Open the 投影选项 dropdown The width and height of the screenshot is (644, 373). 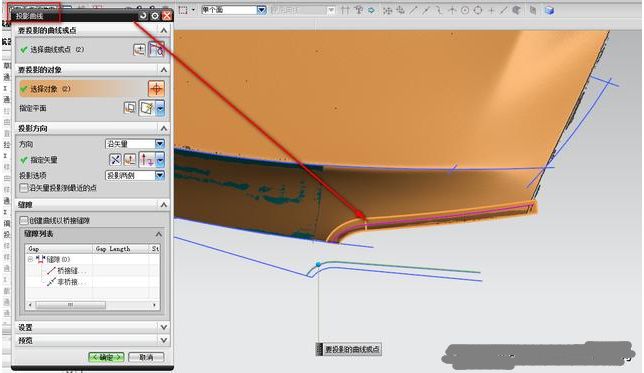click(x=135, y=175)
